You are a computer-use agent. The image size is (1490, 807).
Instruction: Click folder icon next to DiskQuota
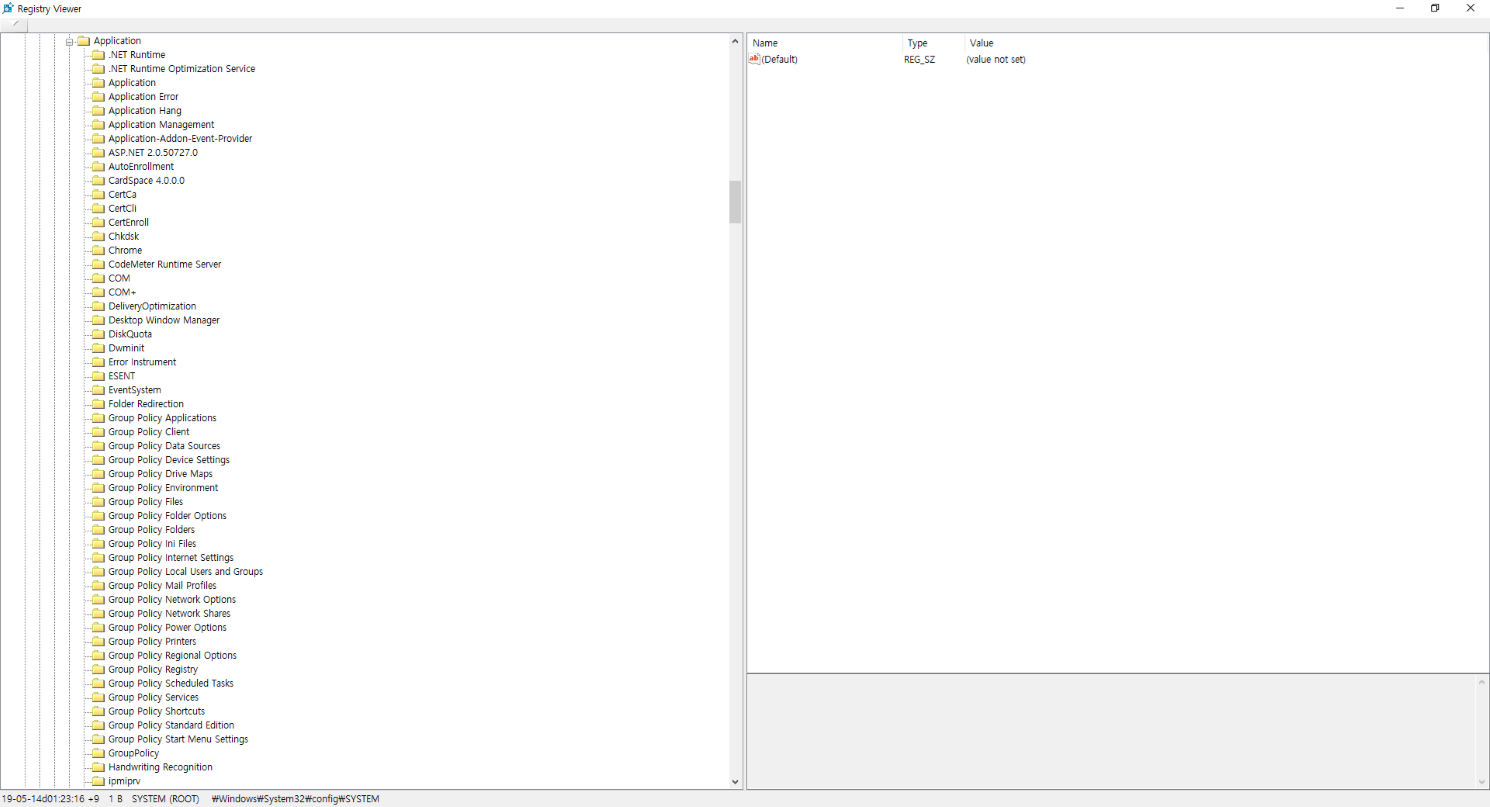98,335
